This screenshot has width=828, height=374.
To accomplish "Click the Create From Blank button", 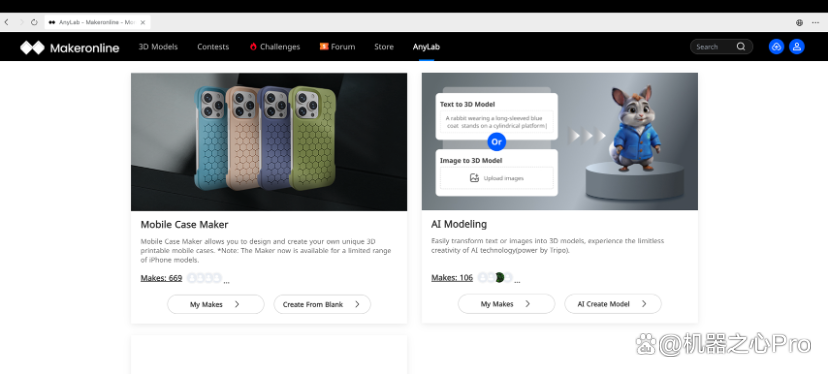I will (322, 304).
